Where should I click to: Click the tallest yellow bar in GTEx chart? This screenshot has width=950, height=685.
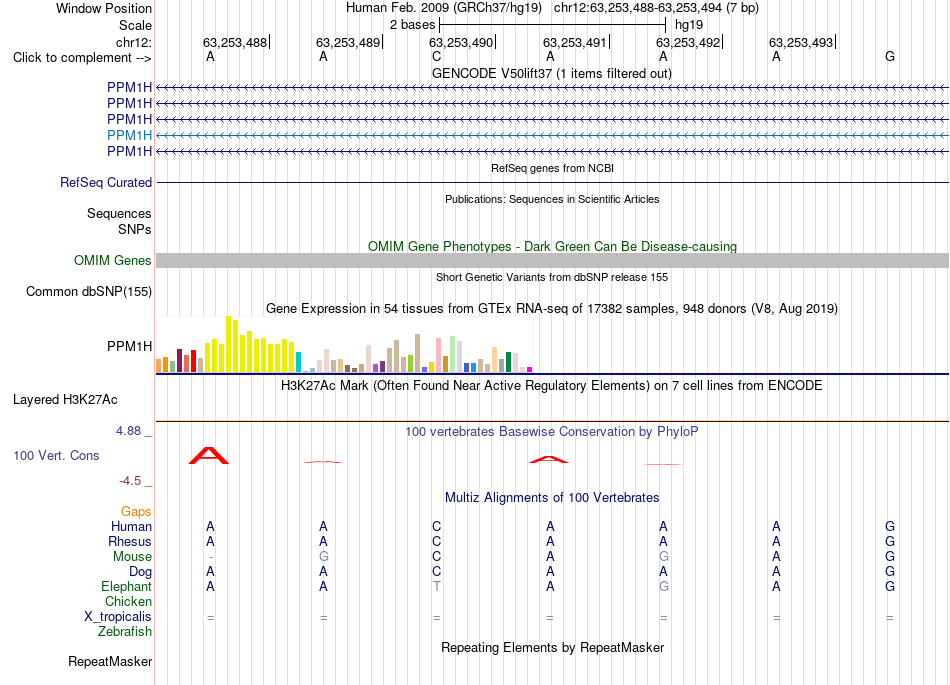(229, 344)
